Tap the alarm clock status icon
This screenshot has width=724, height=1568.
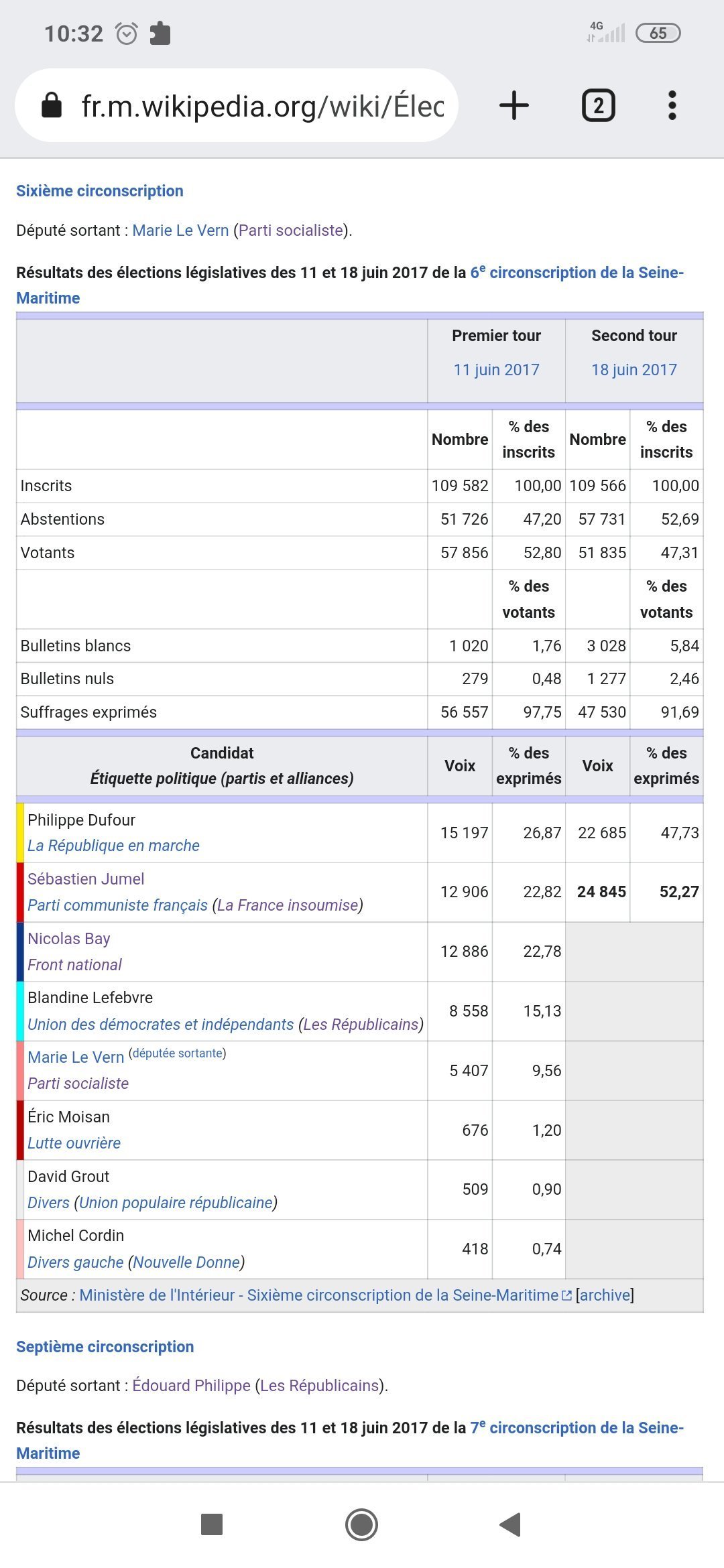click(x=126, y=34)
